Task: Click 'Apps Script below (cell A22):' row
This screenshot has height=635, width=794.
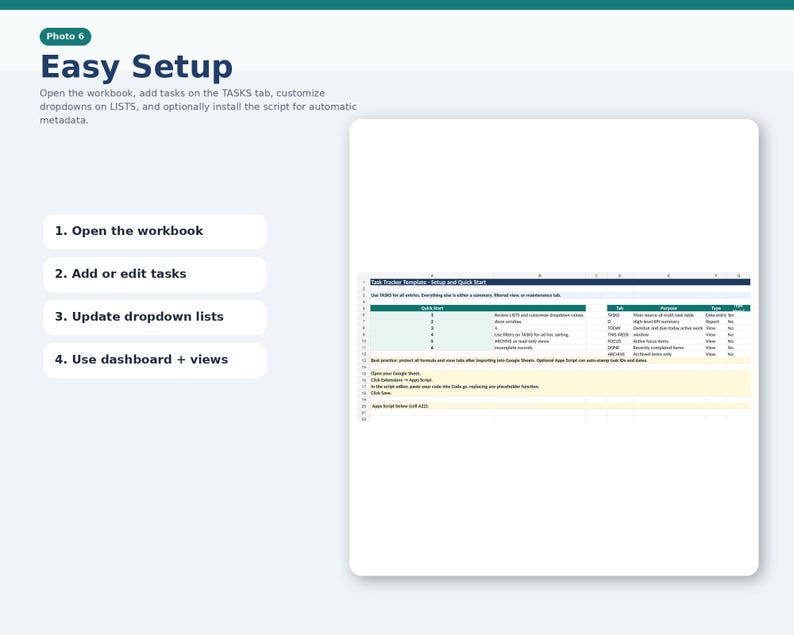Action: 560,406
